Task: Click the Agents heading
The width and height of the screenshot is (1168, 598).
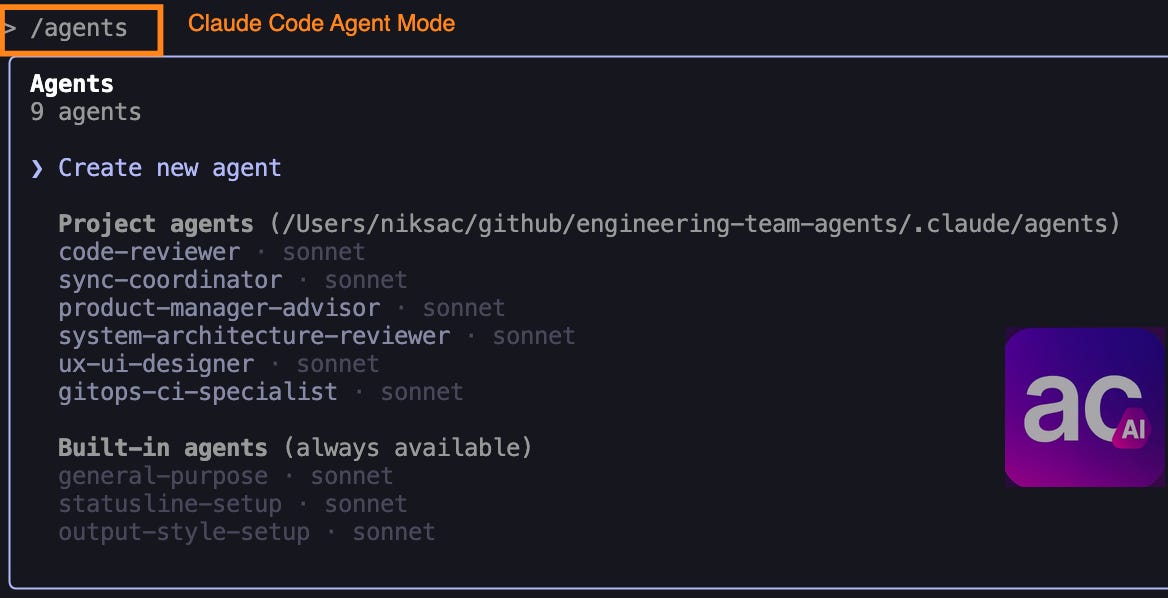Action: coord(71,83)
